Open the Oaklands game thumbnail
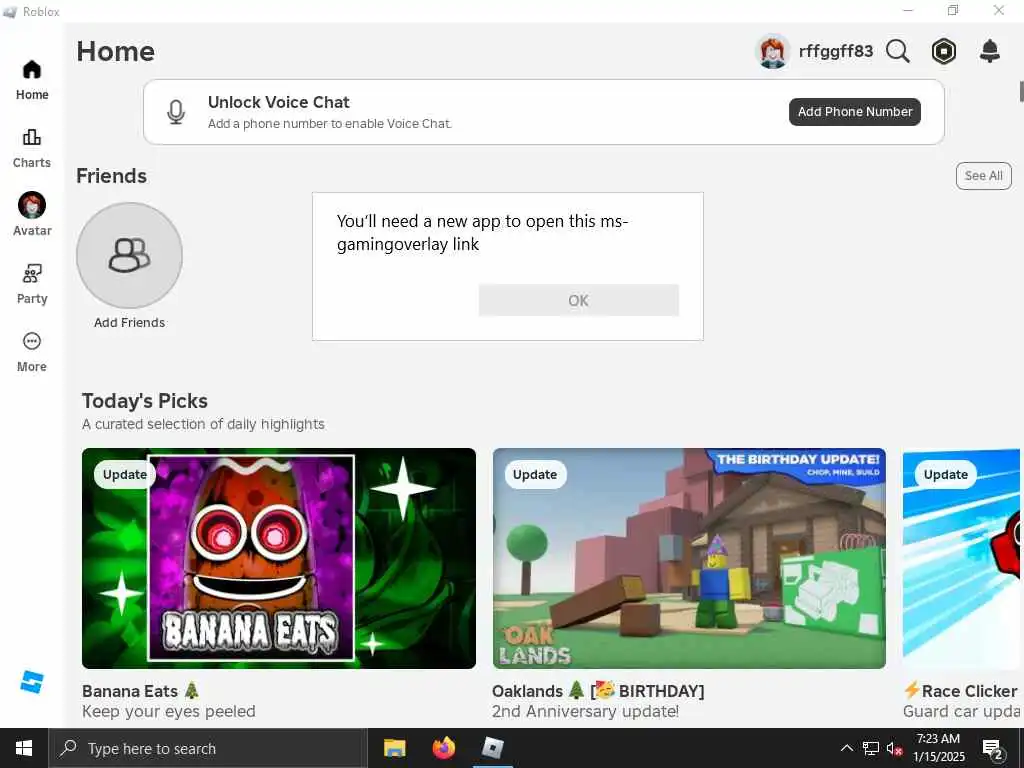This screenshot has width=1024, height=768. (689, 558)
